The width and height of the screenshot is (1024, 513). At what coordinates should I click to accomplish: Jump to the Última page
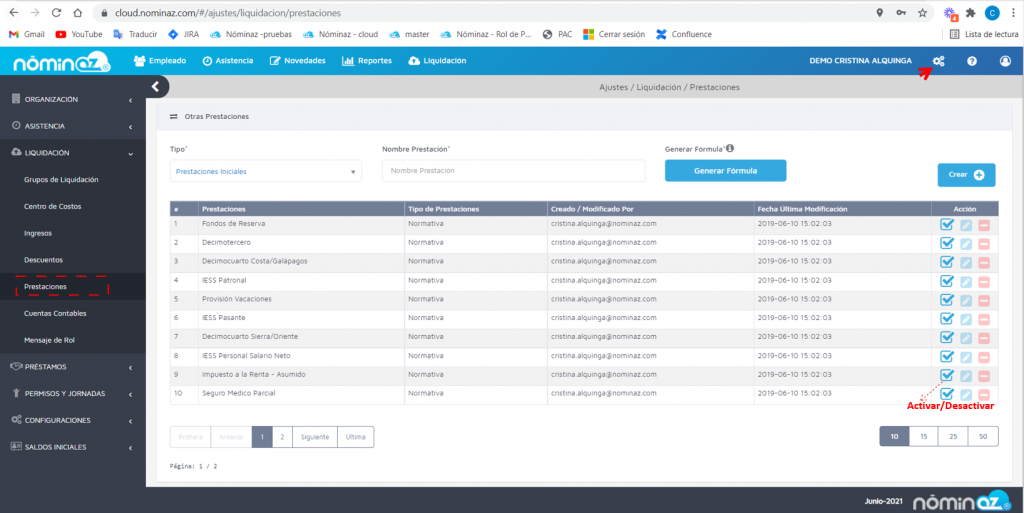click(x=356, y=437)
